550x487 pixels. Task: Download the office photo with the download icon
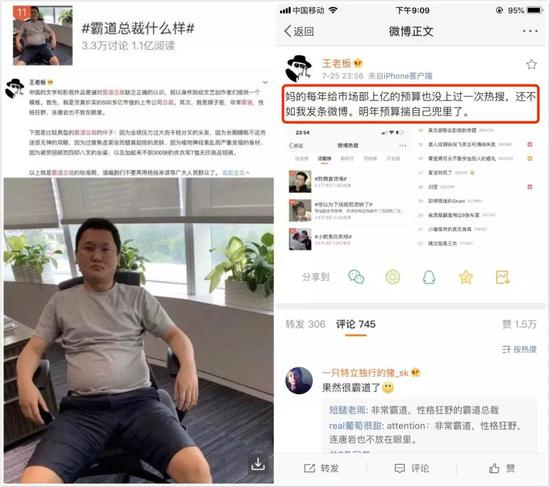click(x=258, y=464)
